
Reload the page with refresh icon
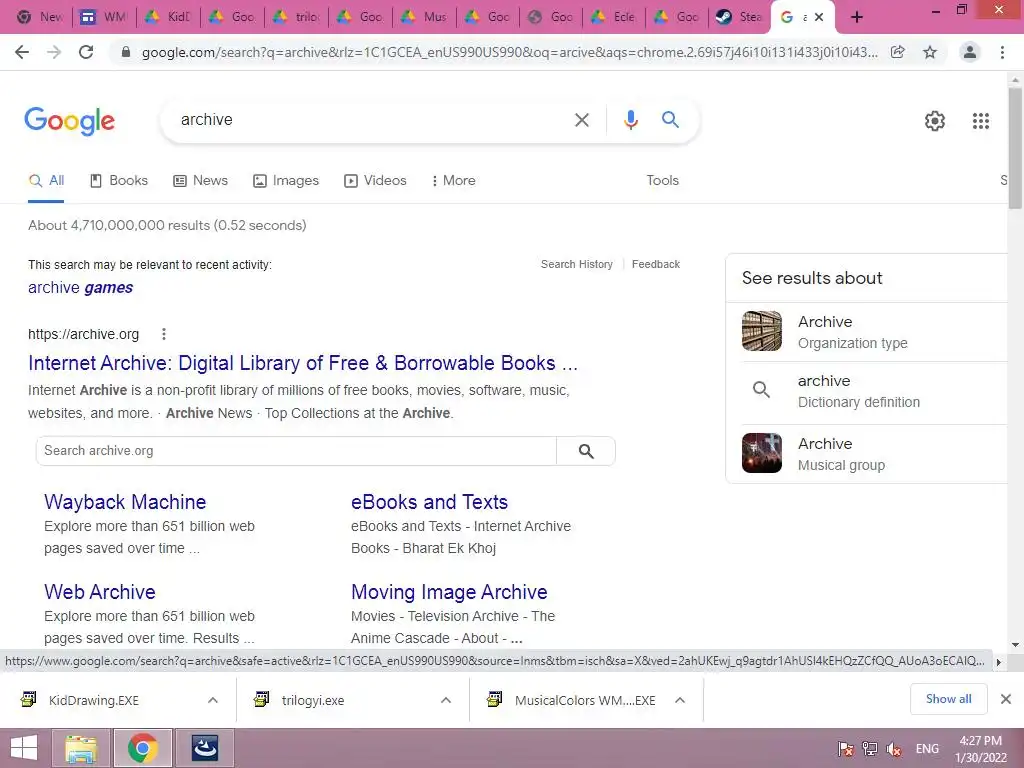tap(86, 52)
